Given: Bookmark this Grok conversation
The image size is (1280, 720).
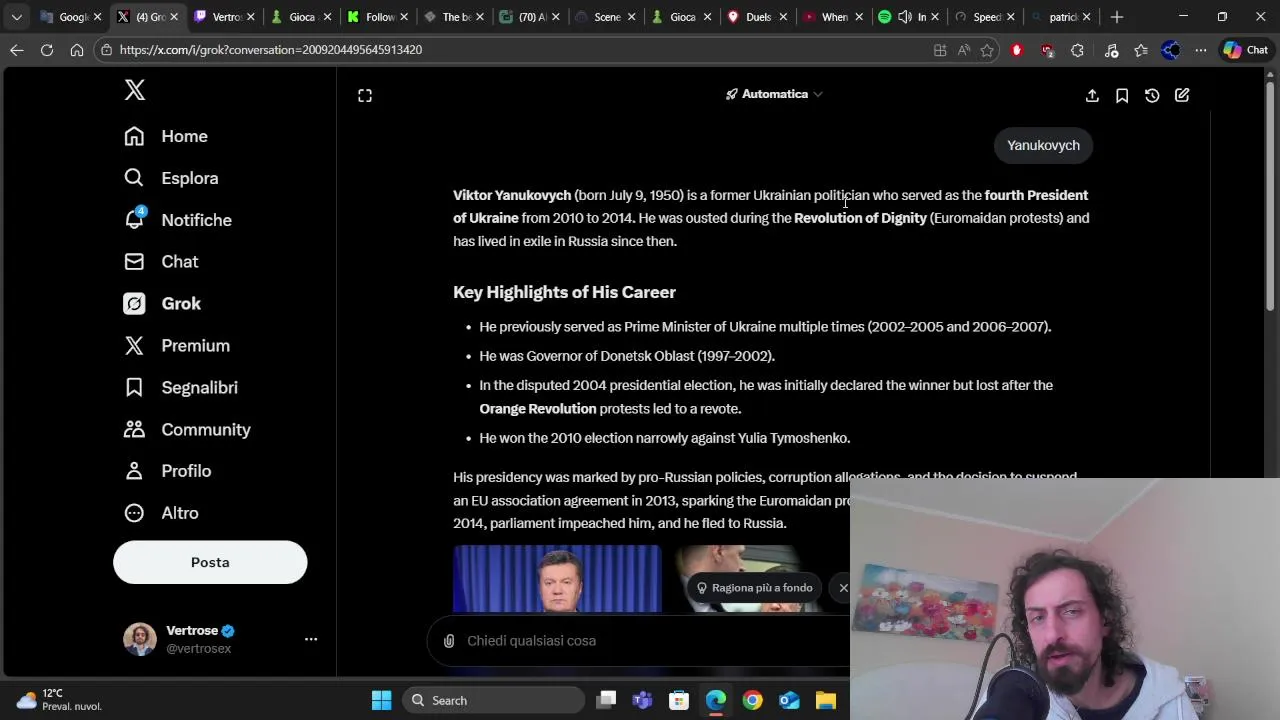Looking at the screenshot, I should point(1122,95).
